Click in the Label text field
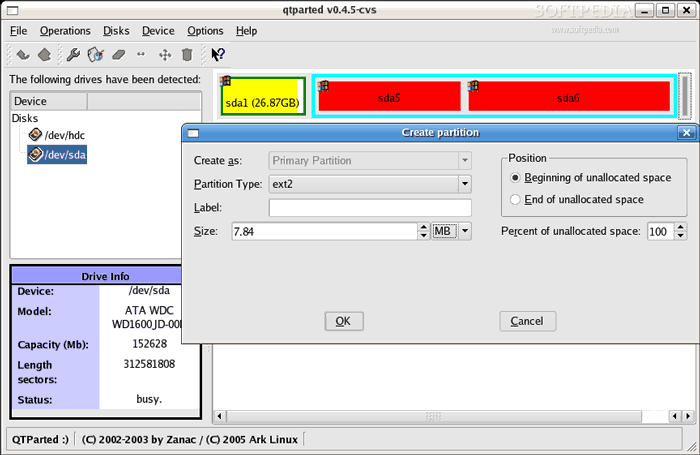 tap(370, 208)
